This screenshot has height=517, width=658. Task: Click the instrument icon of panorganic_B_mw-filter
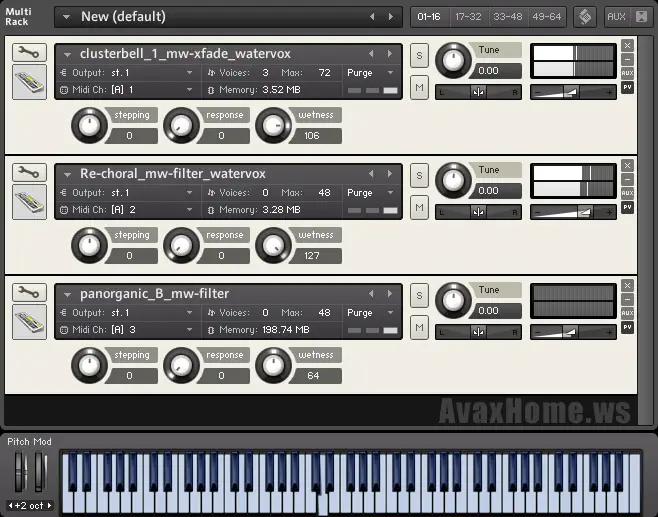(x=29, y=322)
